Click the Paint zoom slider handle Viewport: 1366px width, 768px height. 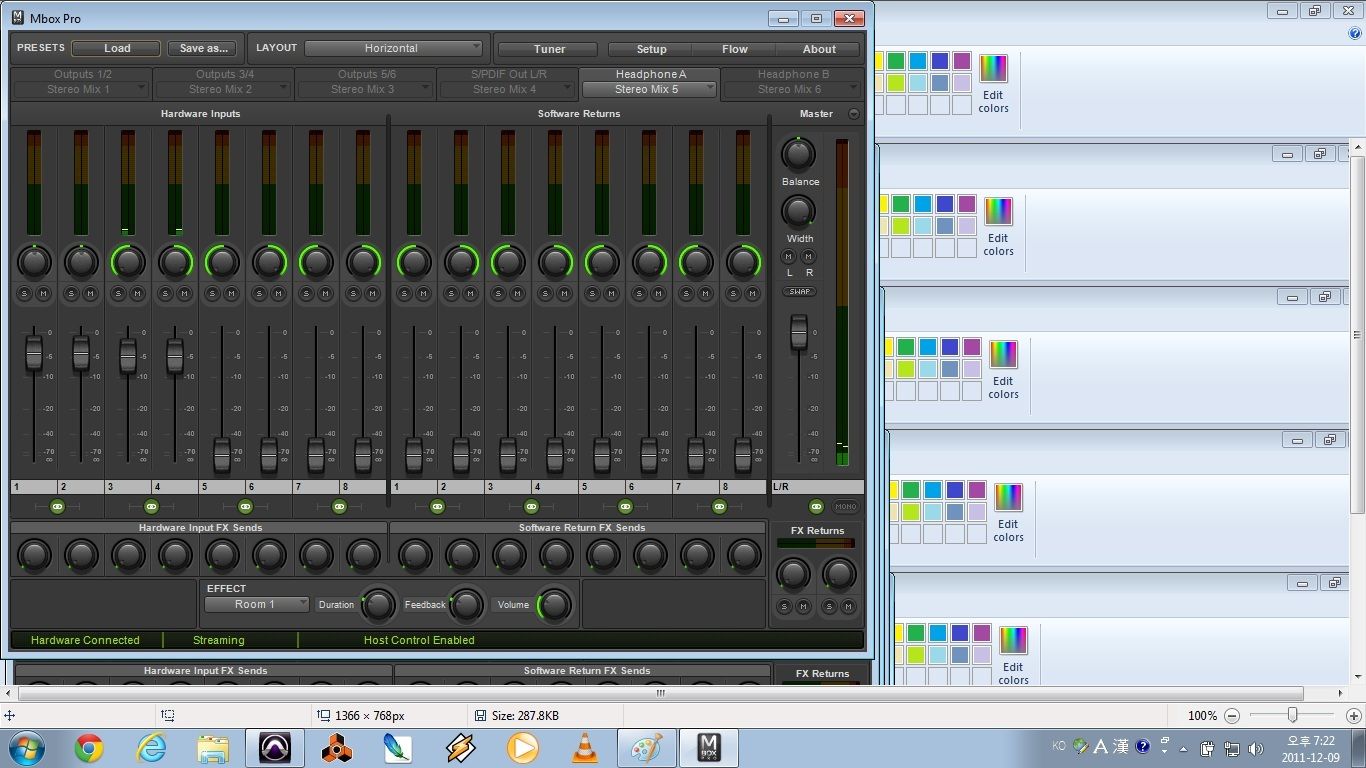point(1293,715)
